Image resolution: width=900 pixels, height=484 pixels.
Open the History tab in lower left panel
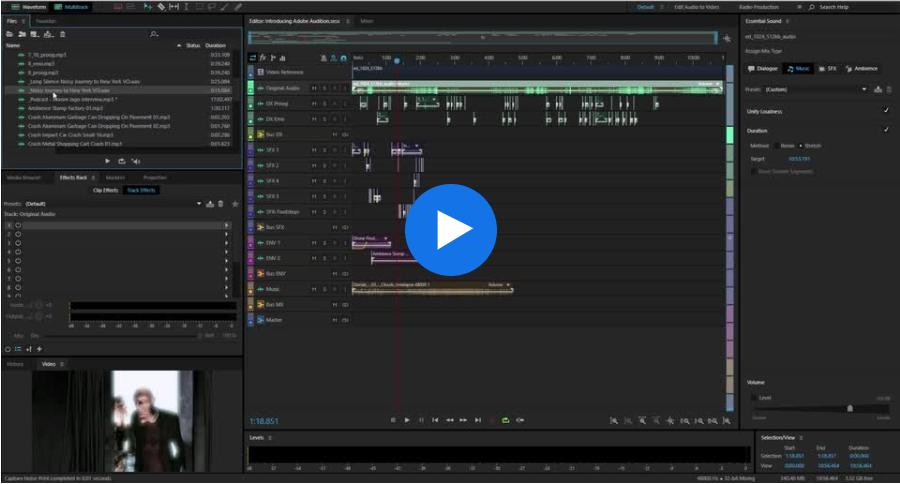(x=15, y=364)
